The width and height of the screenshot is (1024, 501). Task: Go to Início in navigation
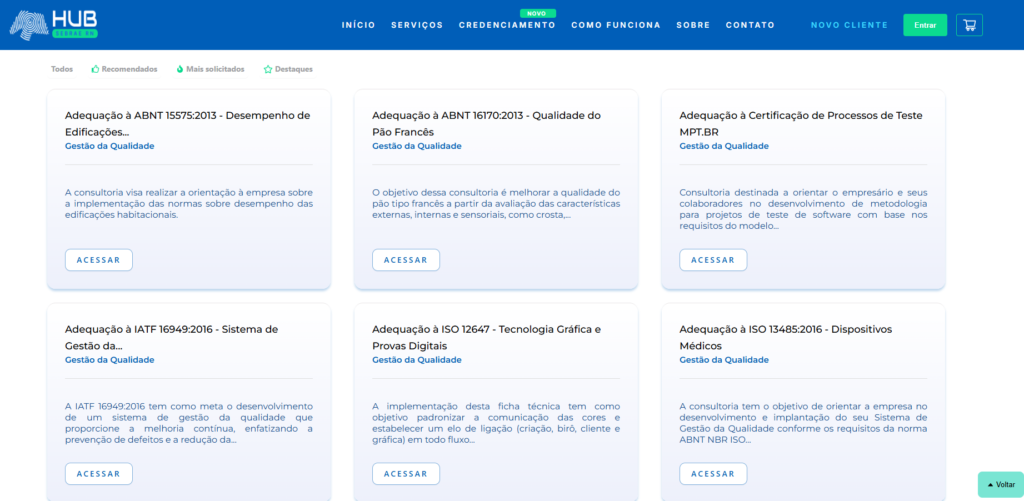tap(359, 25)
